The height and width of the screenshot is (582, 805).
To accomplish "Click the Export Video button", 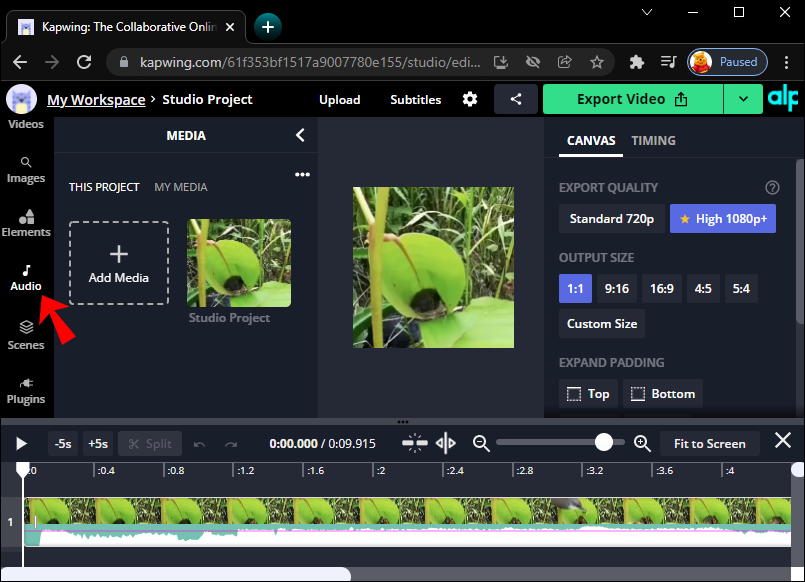I will 632,99.
